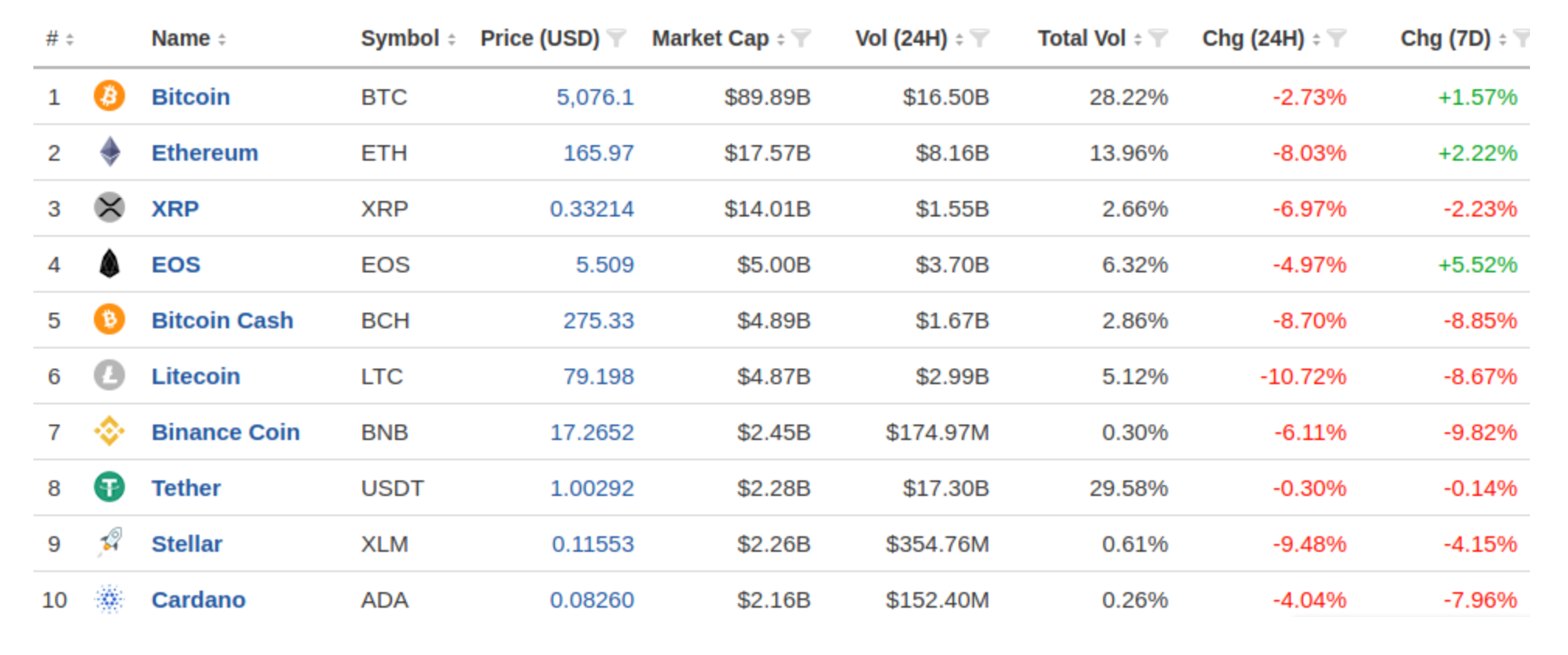The image size is (1568, 655).
Task: Open the EOS name link
Action: (x=176, y=264)
